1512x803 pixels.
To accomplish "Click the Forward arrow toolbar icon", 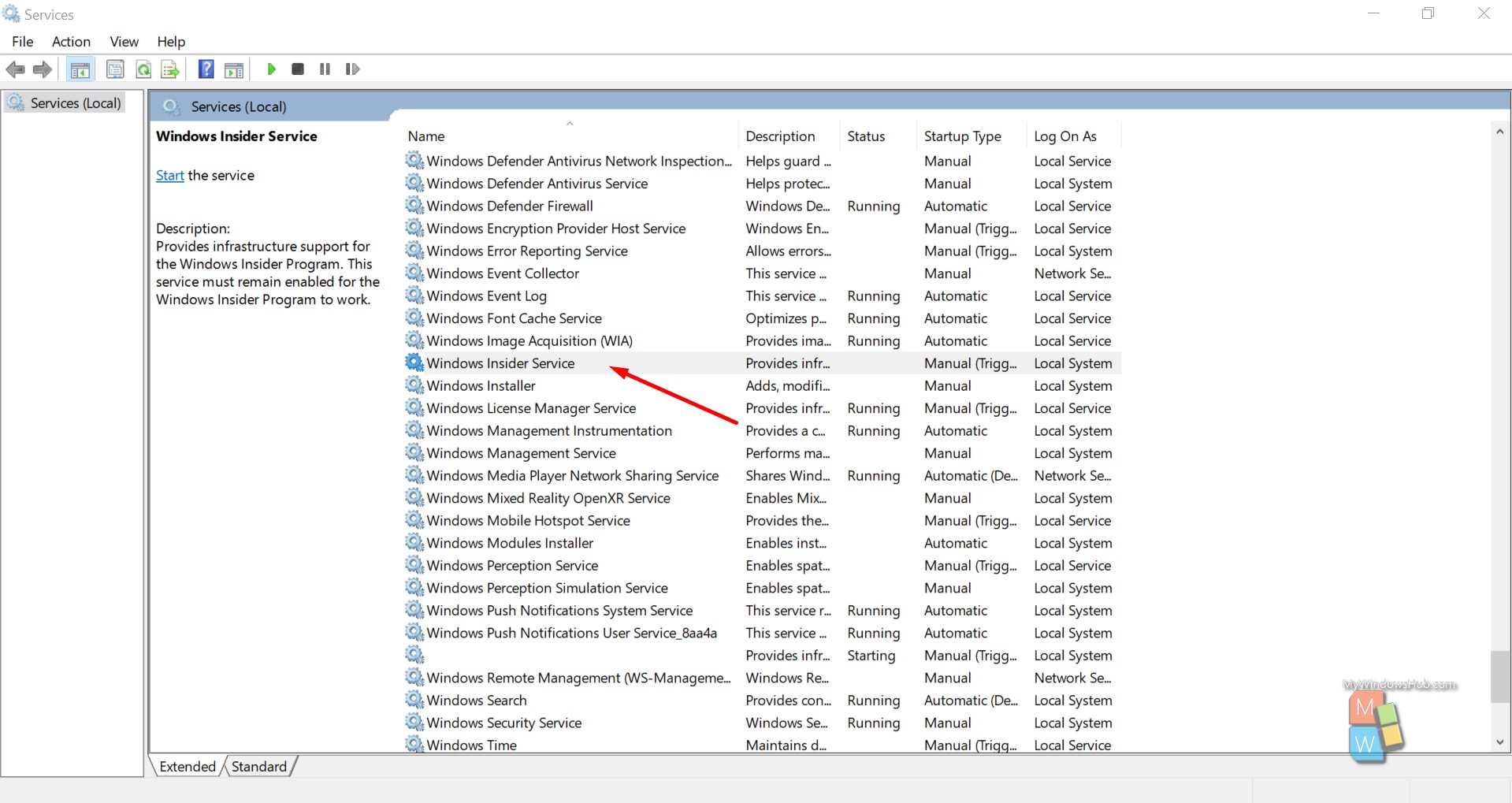I will (43, 69).
